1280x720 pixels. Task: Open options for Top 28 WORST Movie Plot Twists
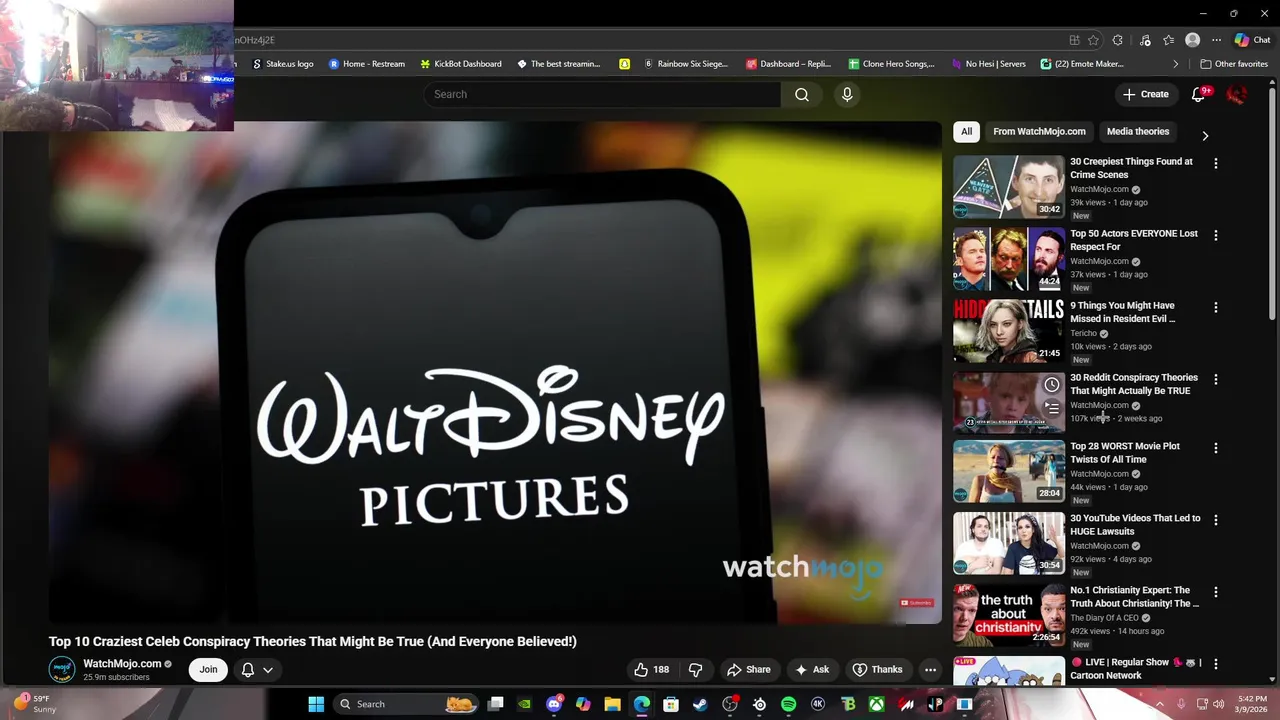(x=1216, y=448)
